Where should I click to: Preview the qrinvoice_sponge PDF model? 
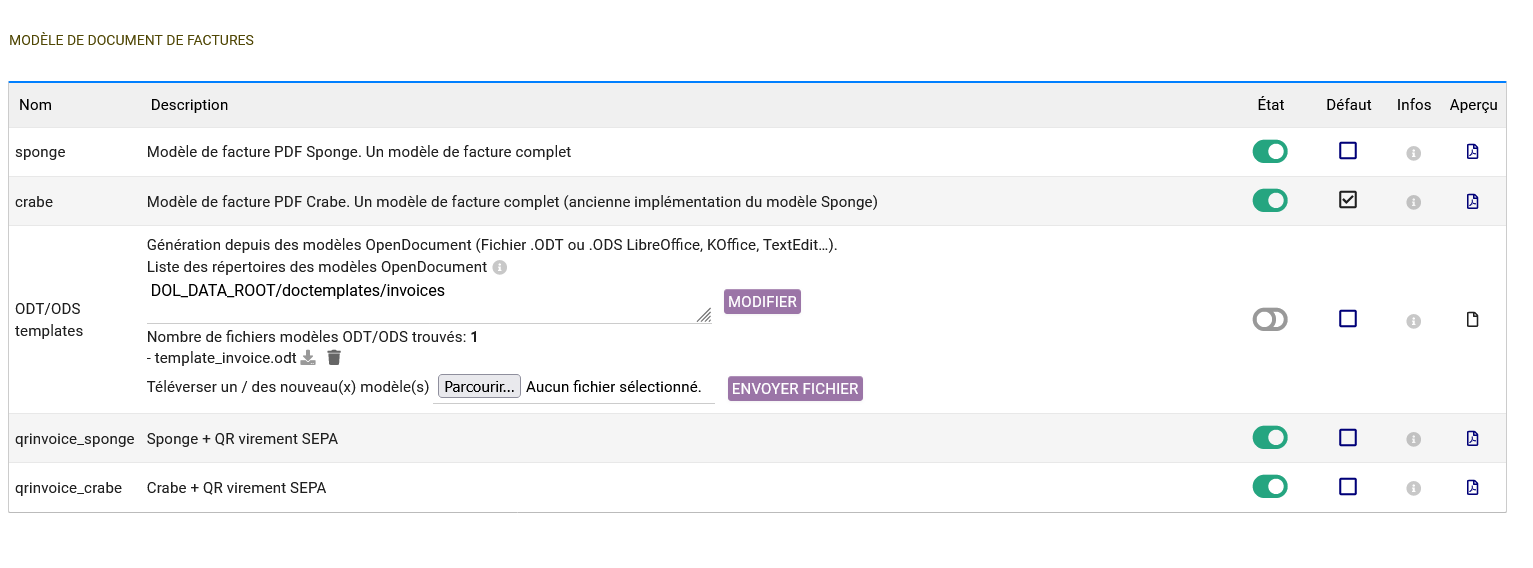(x=1472, y=438)
